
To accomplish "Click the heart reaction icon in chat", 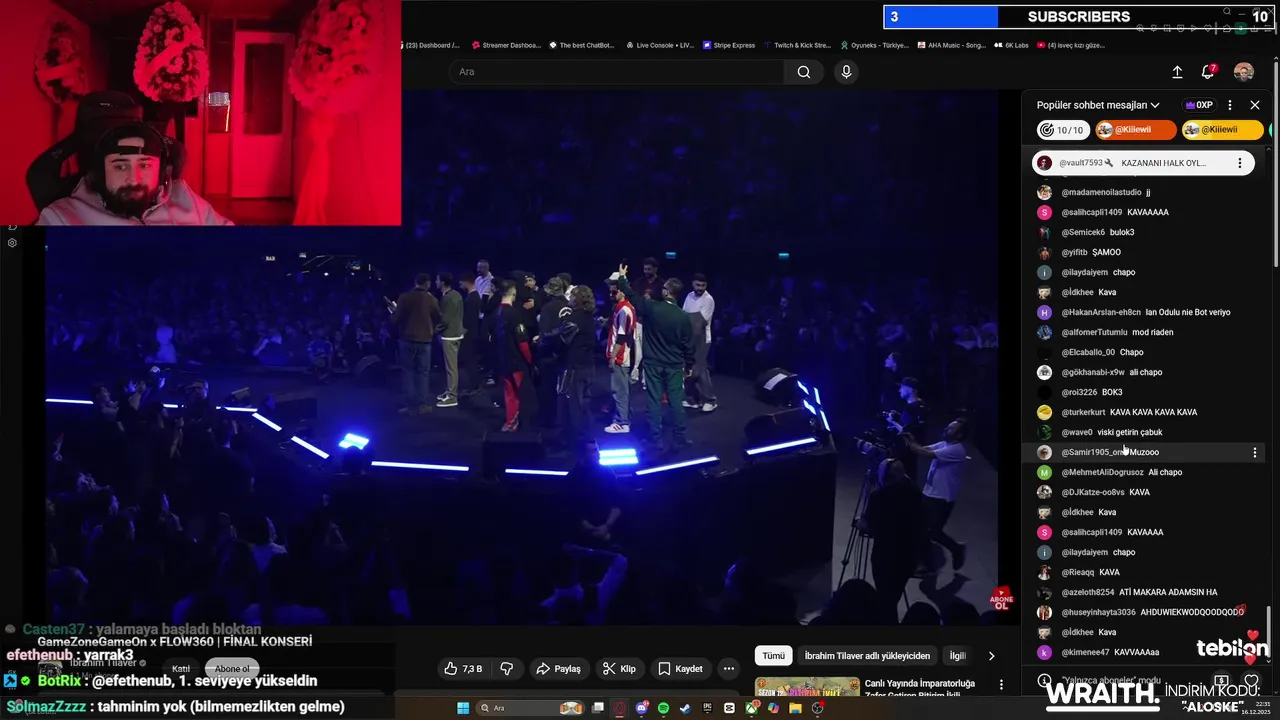I will tap(1251, 681).
